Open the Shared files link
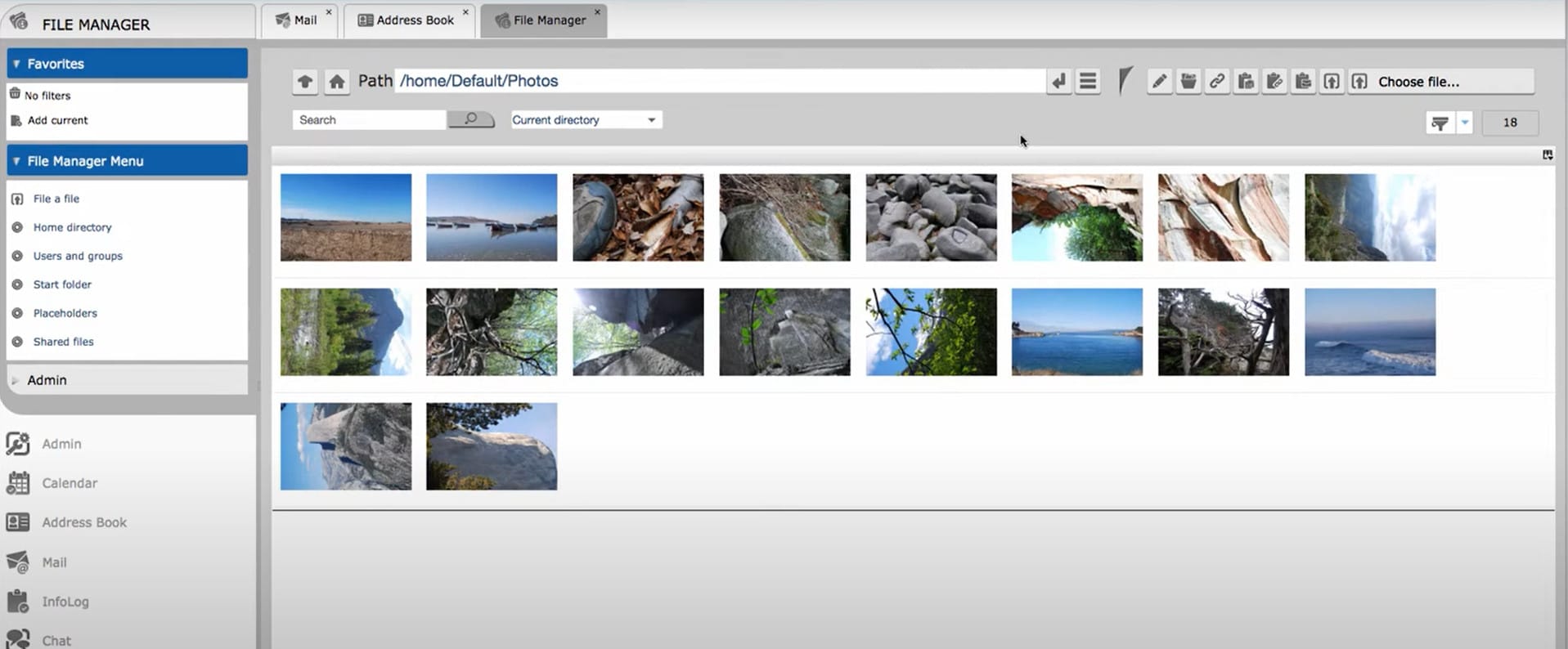The height and width of the screenshot is (649, 1568). (x=63, y=342)
